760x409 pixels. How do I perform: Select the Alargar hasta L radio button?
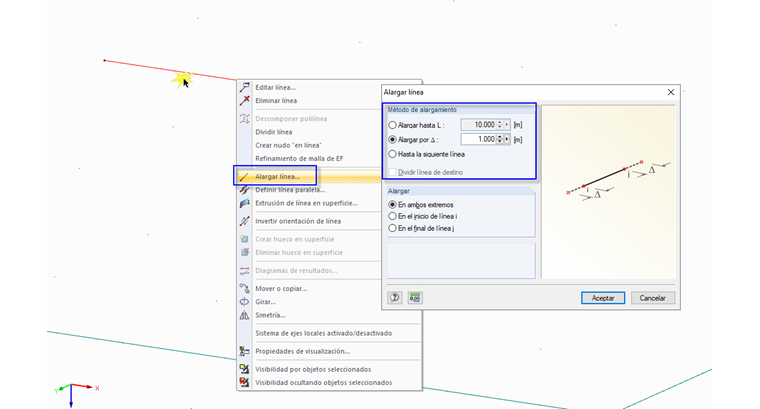[x=393, y=125]
